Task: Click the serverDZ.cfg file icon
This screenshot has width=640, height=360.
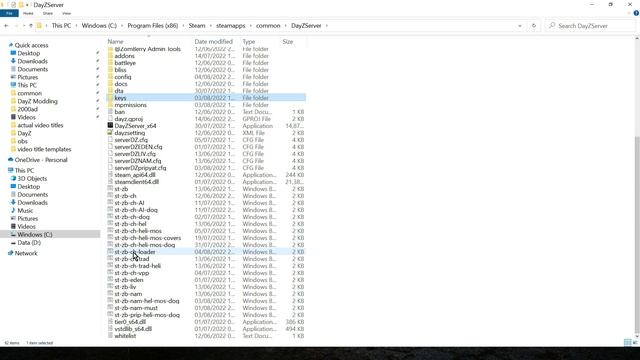Action: tap(110, 140)
